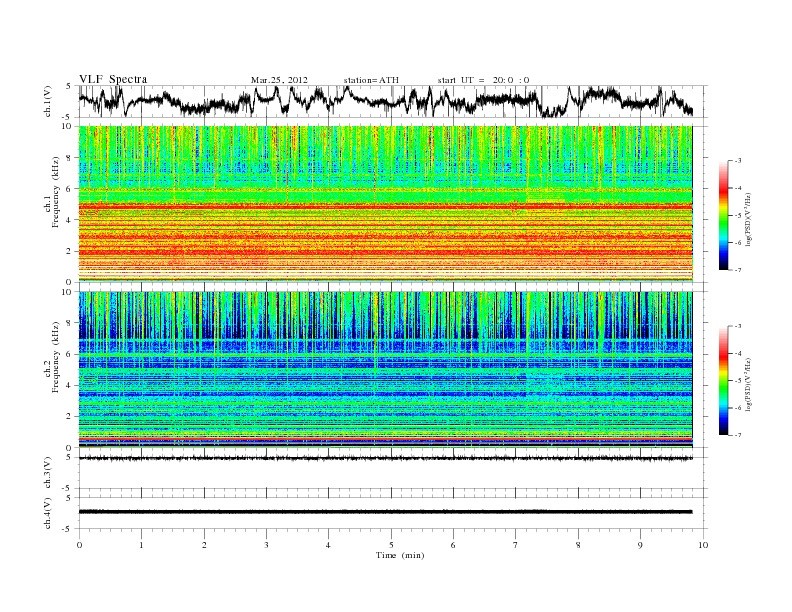Click inside the ch.1 voltage waveform trace
792x612 pixels.
(x=385, y=101)
